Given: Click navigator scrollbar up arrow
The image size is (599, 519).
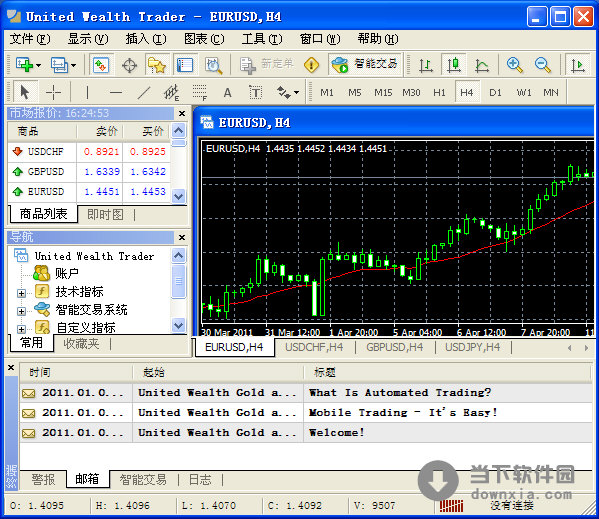Looking at the screenshot, I should [178, 255].
